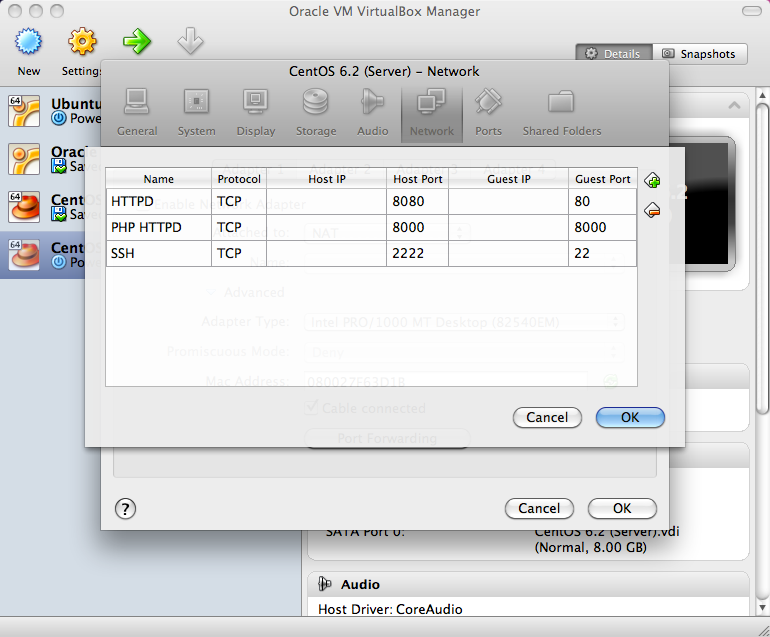Switch to Snapshots view

[x=700, y=54]
